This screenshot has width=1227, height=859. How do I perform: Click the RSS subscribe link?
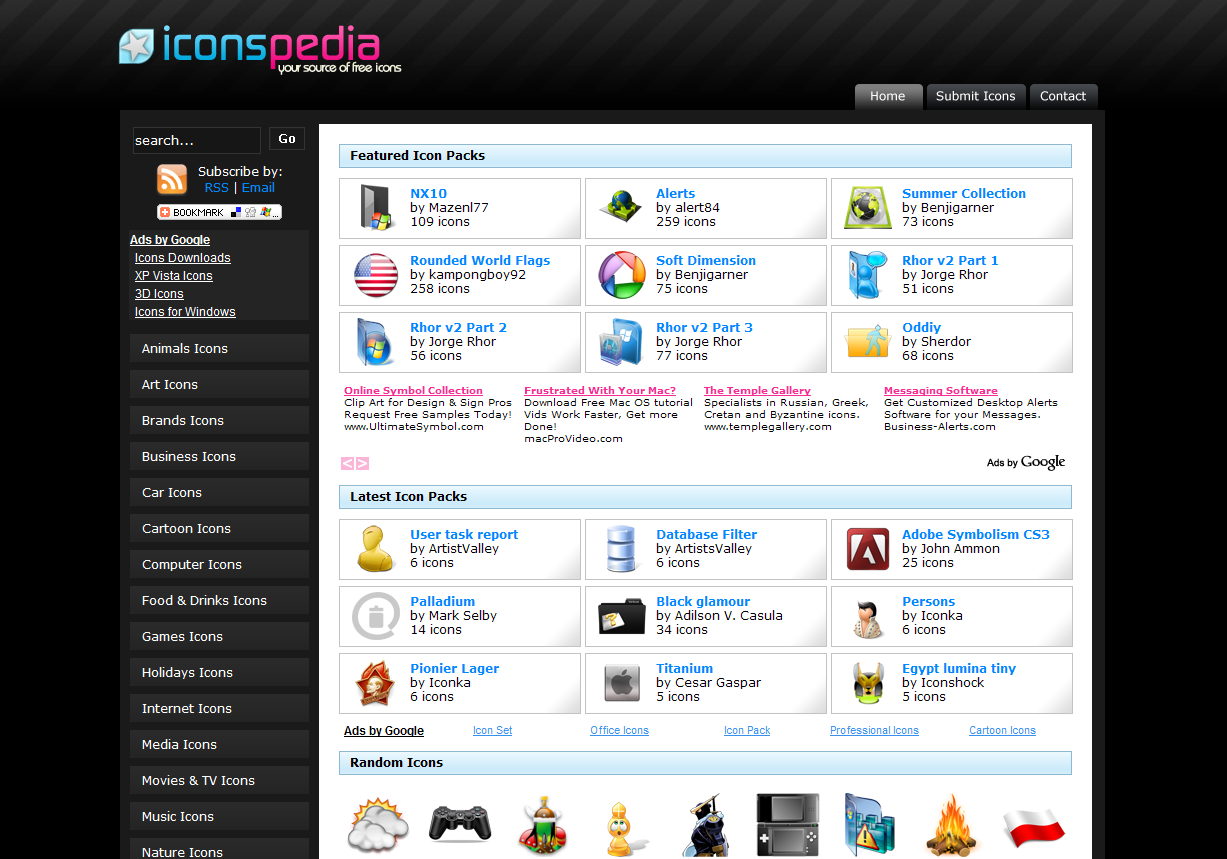pyautogui.click(x=216, y=188)
